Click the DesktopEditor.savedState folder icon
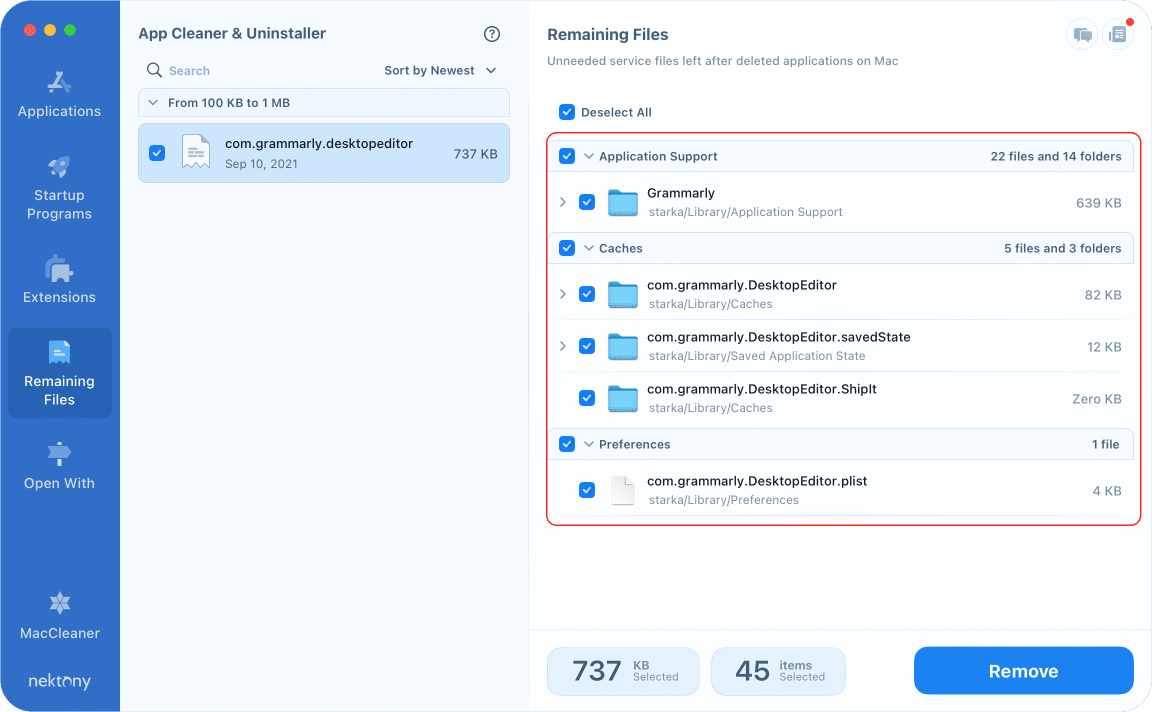The width and height of the screenshot is (1152, 712). point(622,346)
